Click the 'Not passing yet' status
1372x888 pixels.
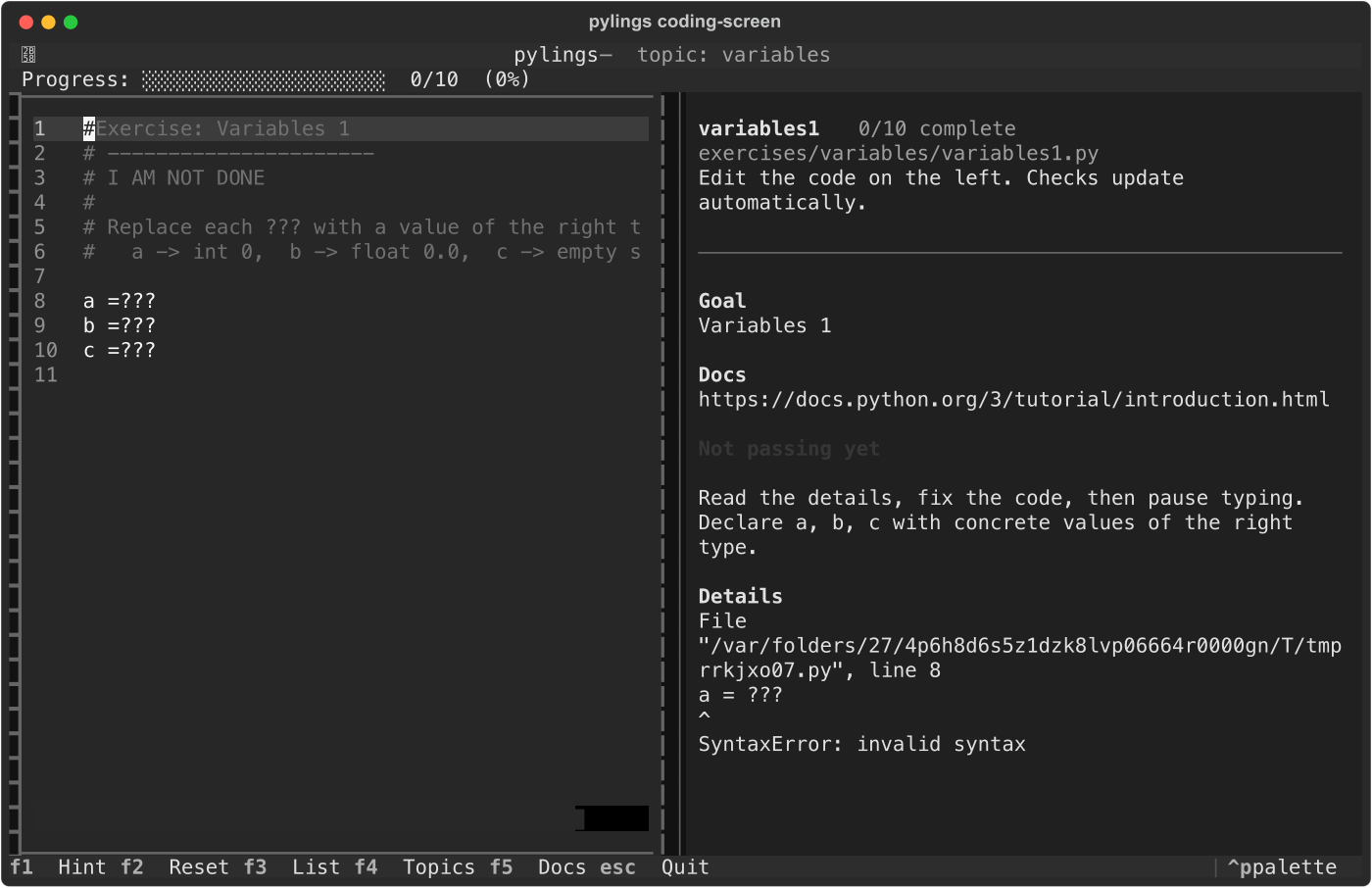click(x=789, y=449)
